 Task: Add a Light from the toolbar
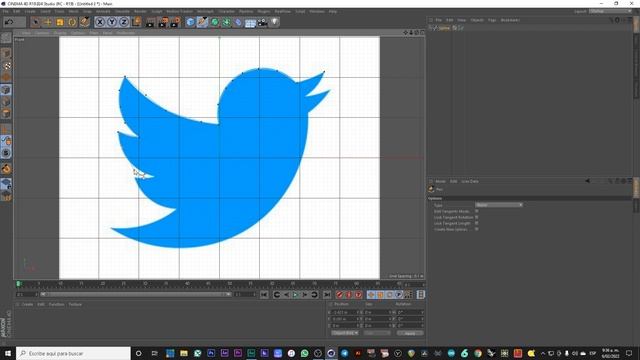(x=275, y=22)
